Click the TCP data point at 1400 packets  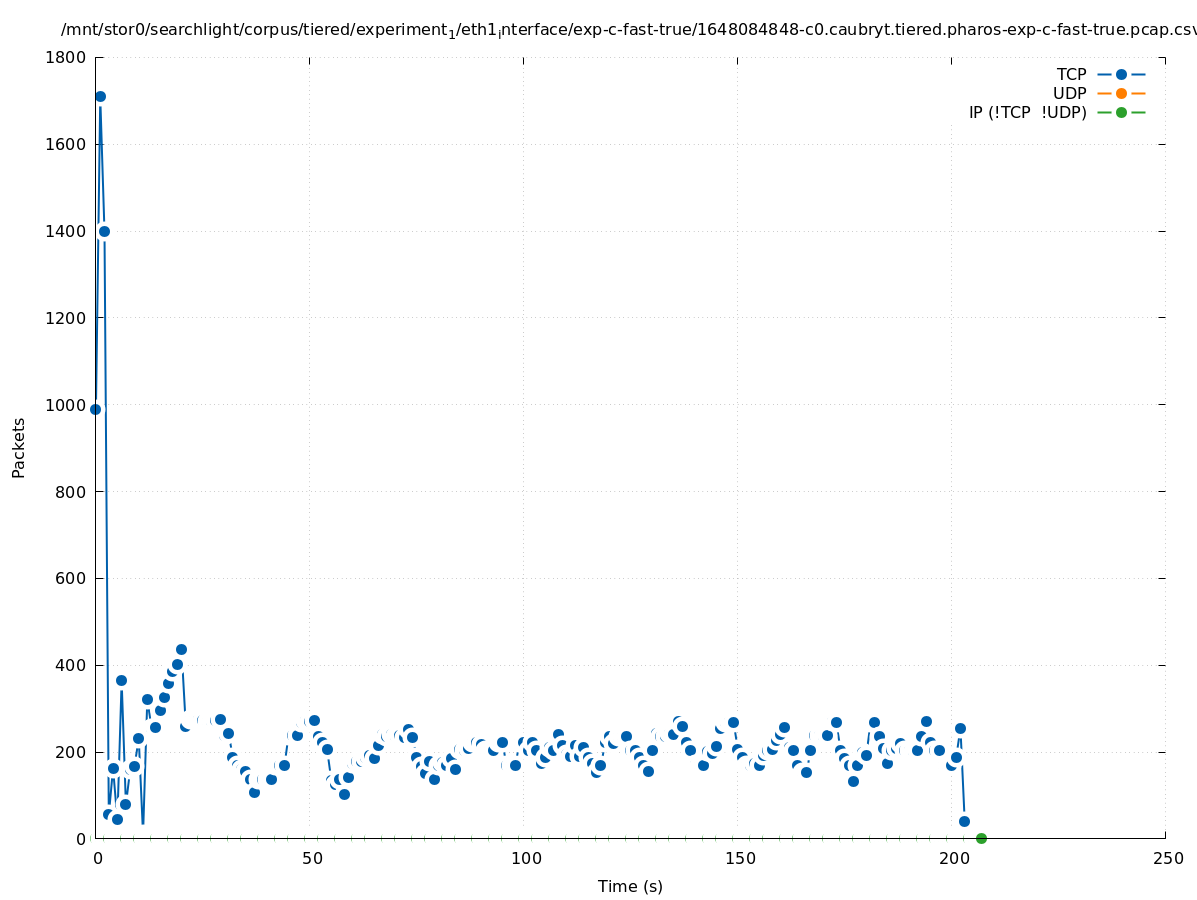click(104, 231)
